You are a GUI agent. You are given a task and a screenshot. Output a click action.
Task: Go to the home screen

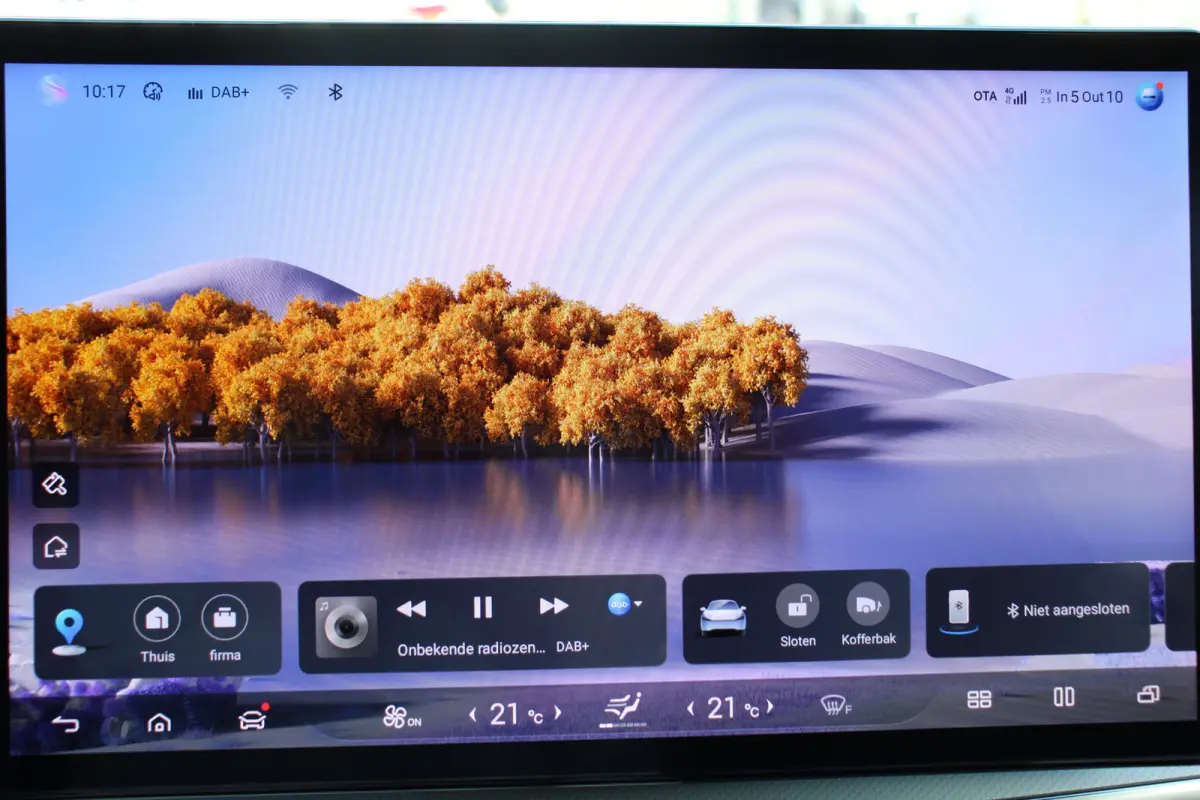159,722
